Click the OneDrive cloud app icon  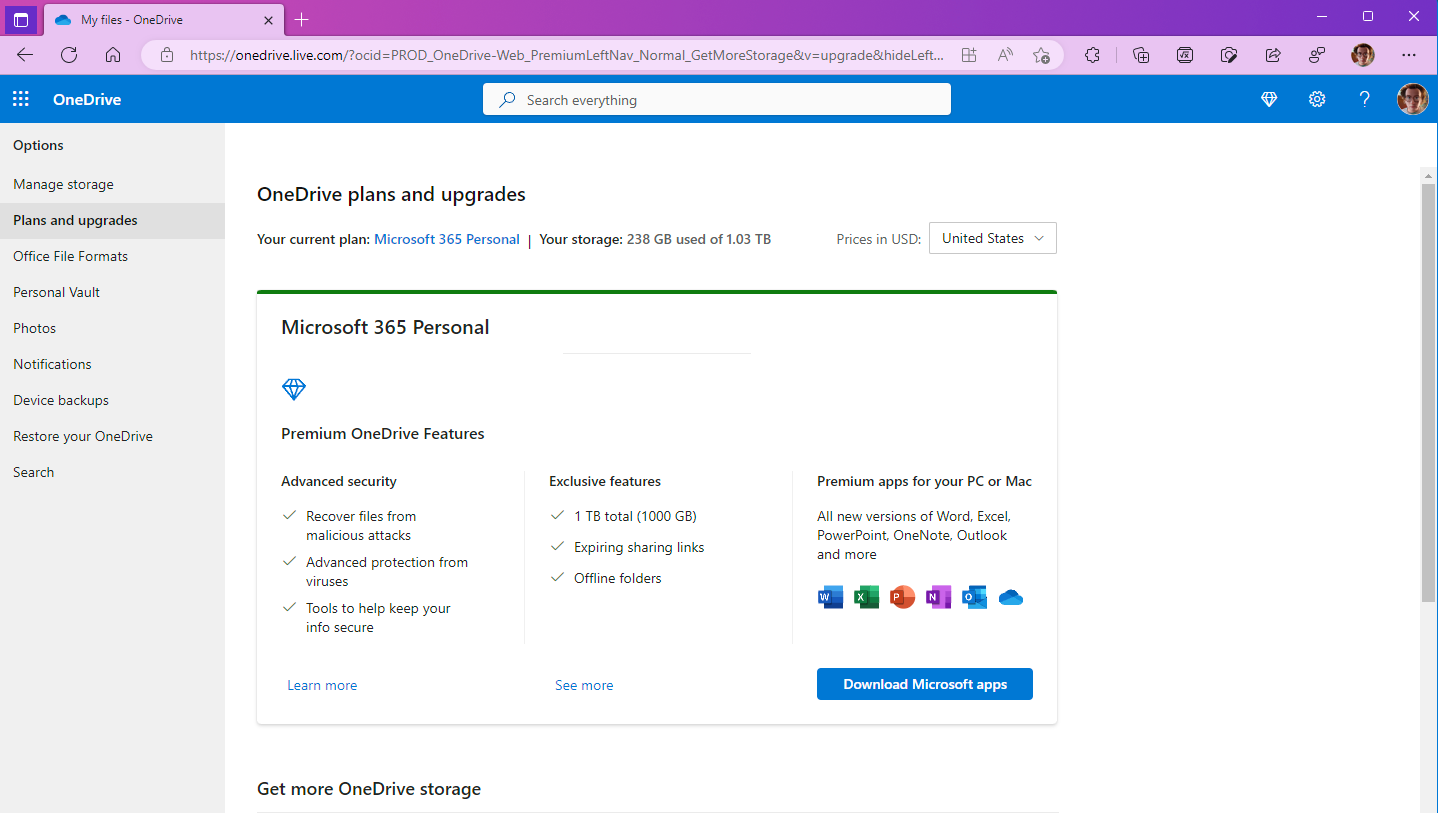click(x=1011, y=597)
